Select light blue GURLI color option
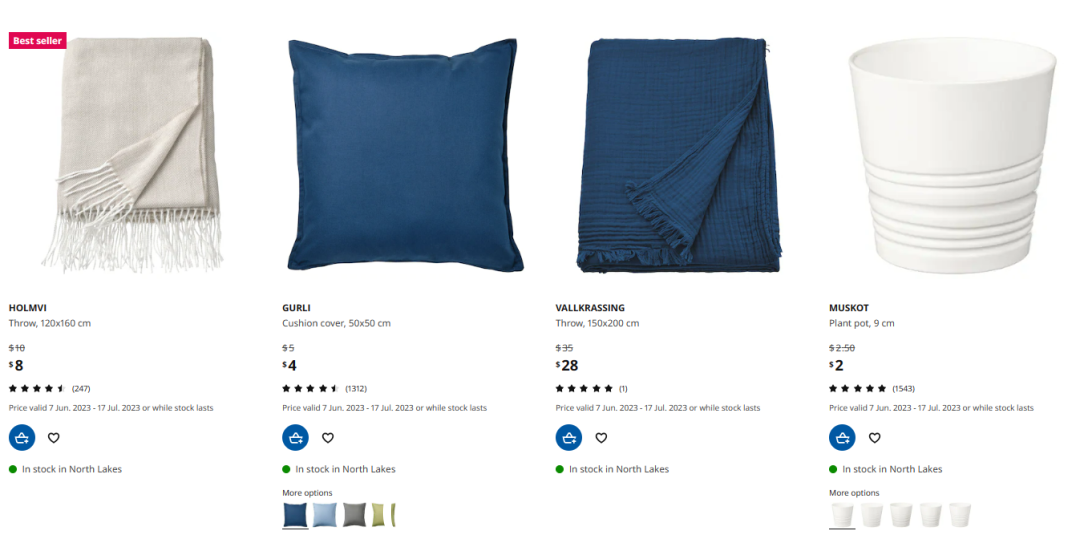This screenshot has height=543, width=1080. tap(325, 515)
